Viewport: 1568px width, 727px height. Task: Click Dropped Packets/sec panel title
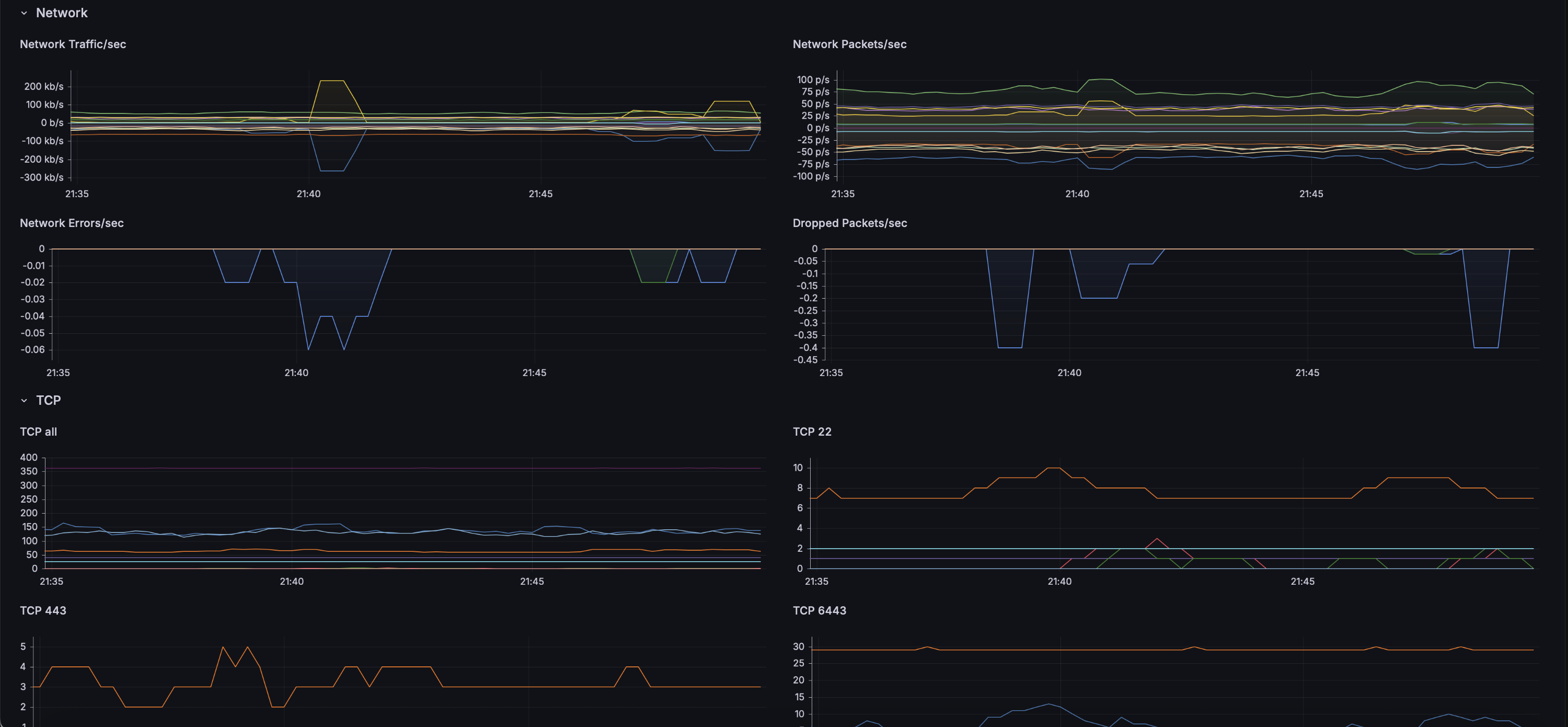point(849,223)
